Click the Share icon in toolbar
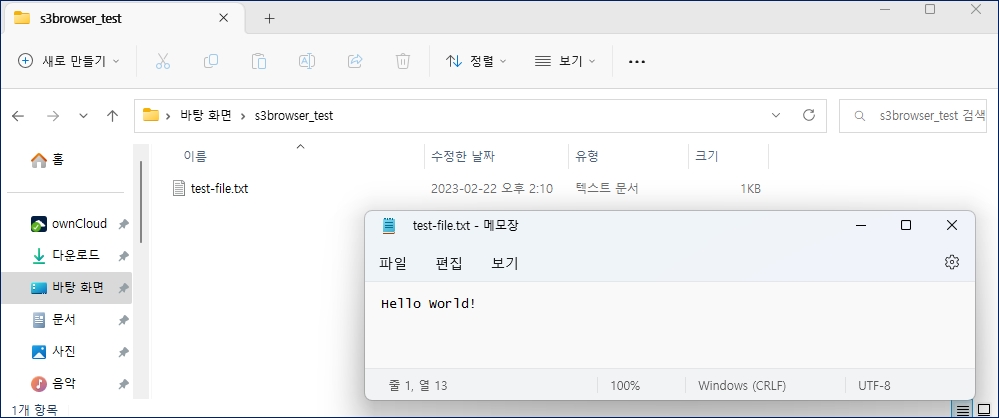 pos(355,61)
